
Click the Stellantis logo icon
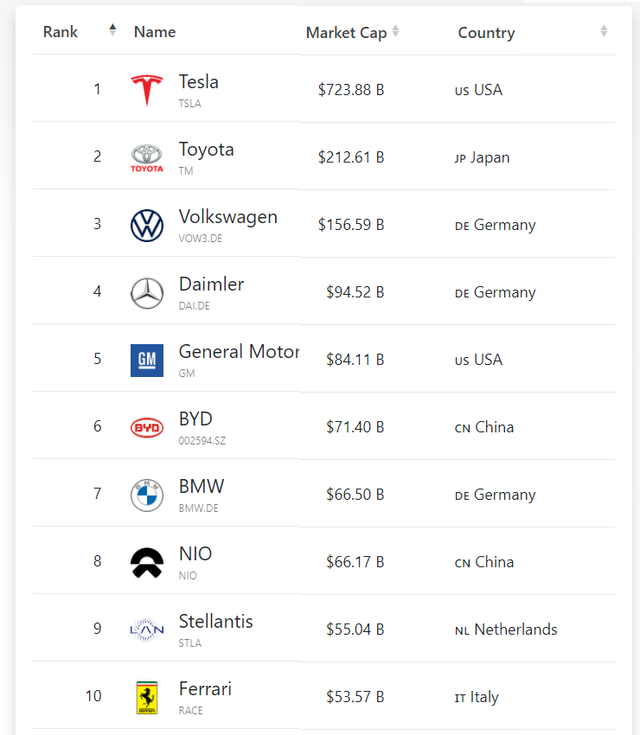pos(147,630)
